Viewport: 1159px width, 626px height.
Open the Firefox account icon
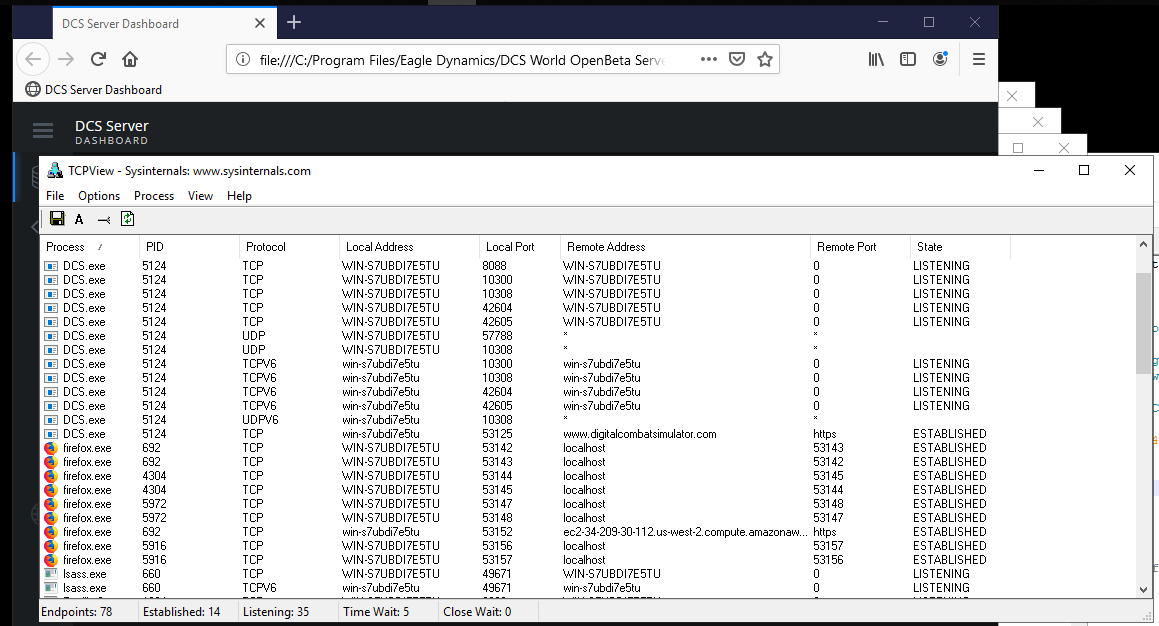coord(940,59)
